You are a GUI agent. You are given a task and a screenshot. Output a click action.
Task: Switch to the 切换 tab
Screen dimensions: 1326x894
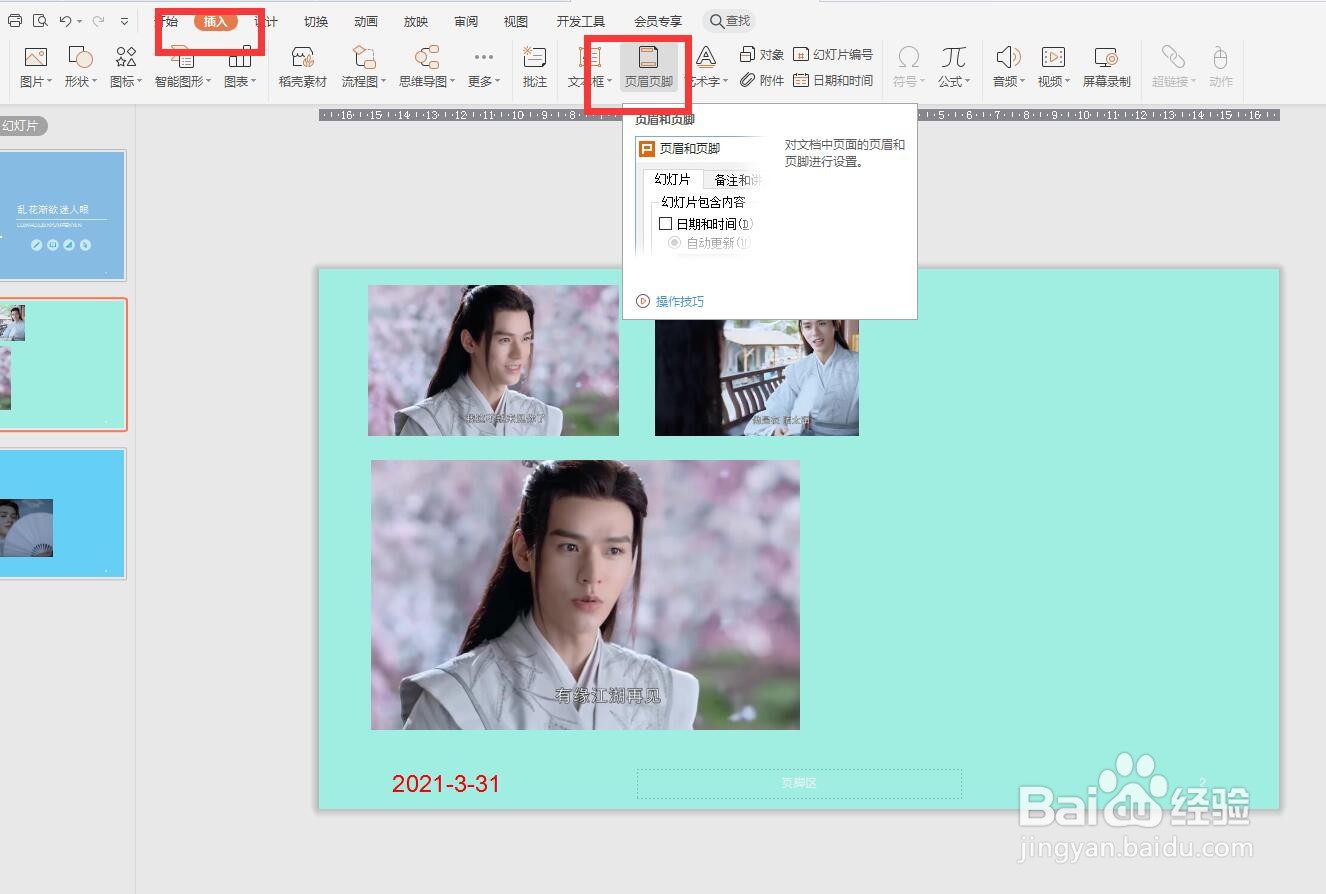(x=316, y=21)
